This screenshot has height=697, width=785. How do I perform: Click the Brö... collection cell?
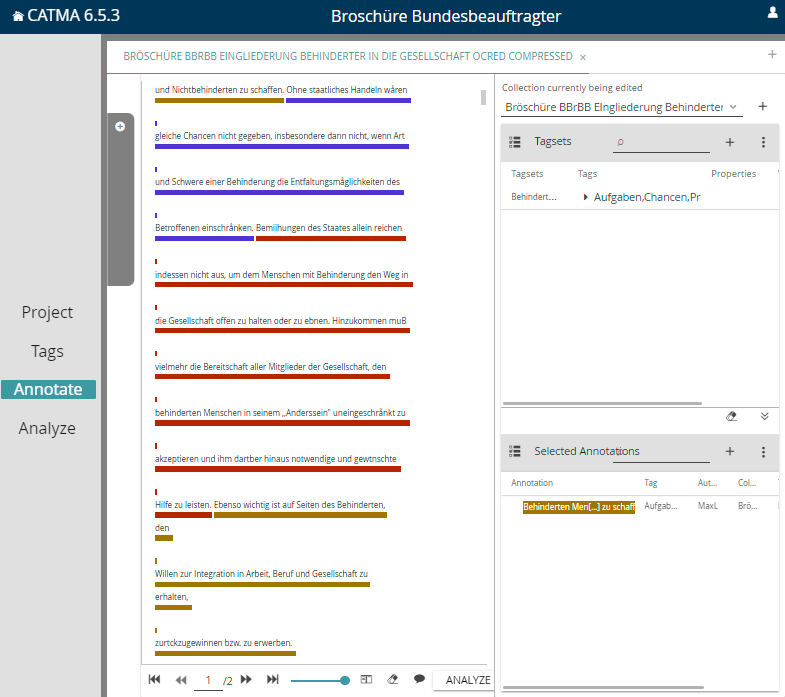747,506
